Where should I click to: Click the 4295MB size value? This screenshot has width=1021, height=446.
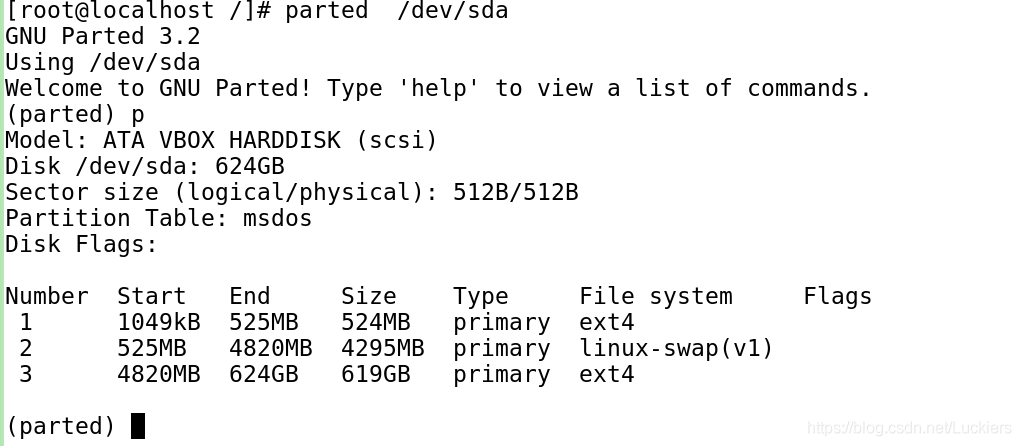click(382, 348)
